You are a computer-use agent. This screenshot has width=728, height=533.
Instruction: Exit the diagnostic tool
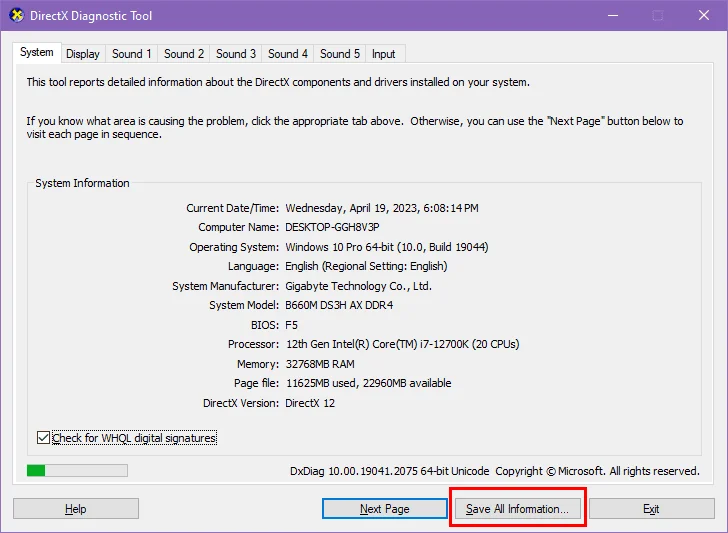coord(651,509)
